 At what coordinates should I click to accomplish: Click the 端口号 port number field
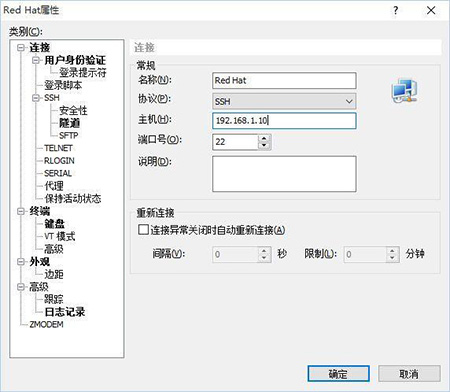pos(235,142)
